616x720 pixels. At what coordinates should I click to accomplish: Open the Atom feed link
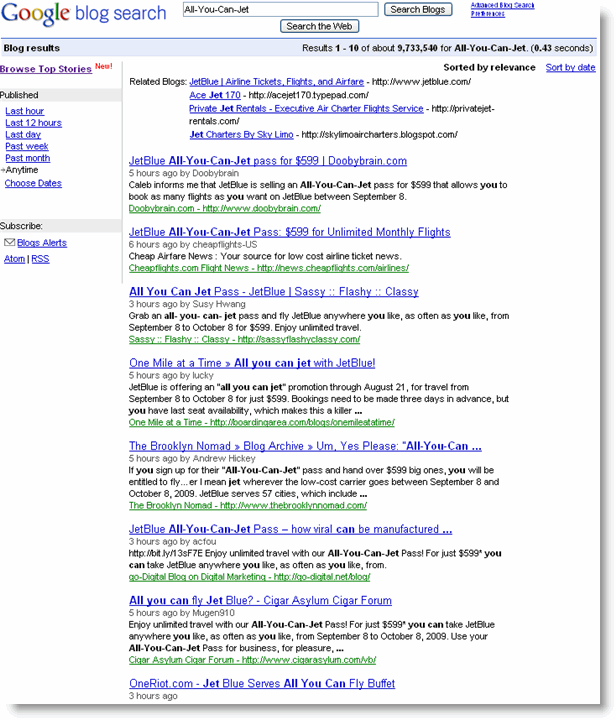tap(14, 259)
